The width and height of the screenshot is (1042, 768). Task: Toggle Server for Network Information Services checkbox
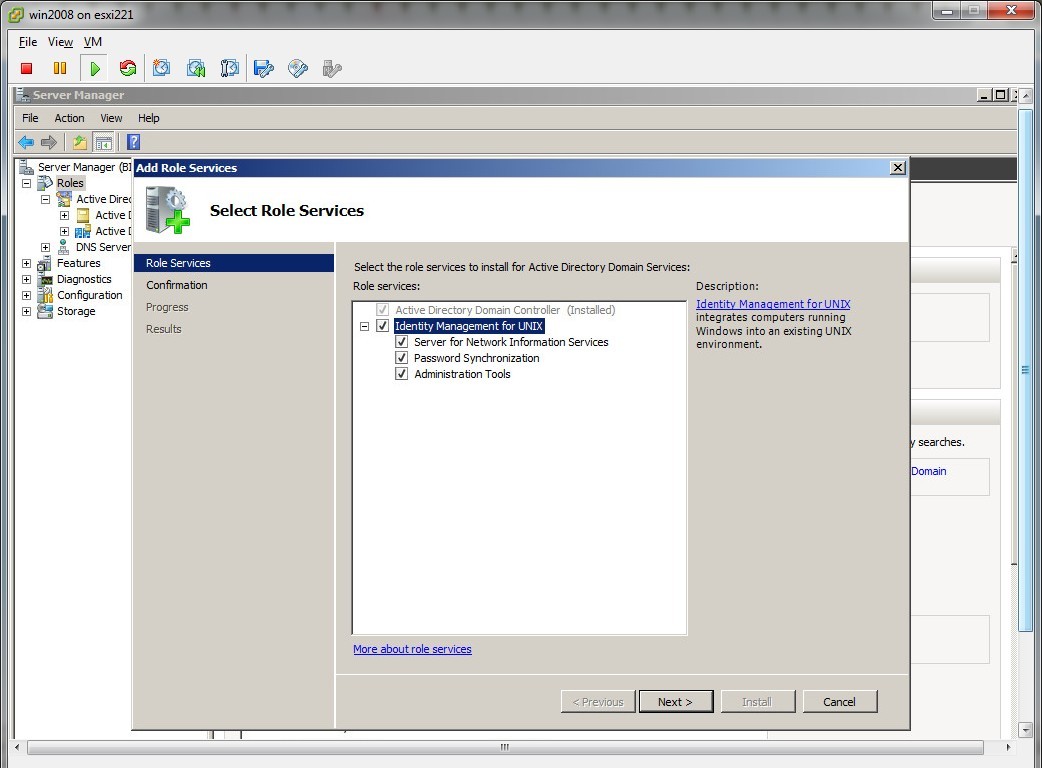point(402,342)
